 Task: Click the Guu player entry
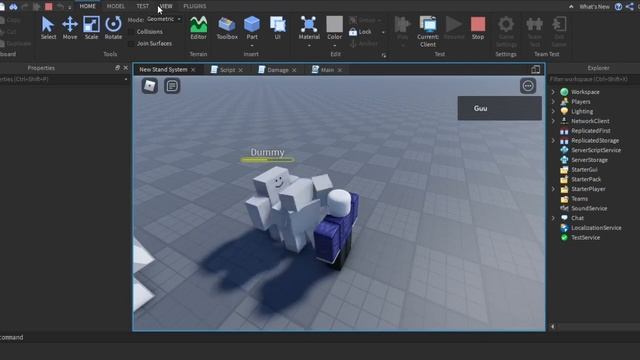[x=500, y=108]
